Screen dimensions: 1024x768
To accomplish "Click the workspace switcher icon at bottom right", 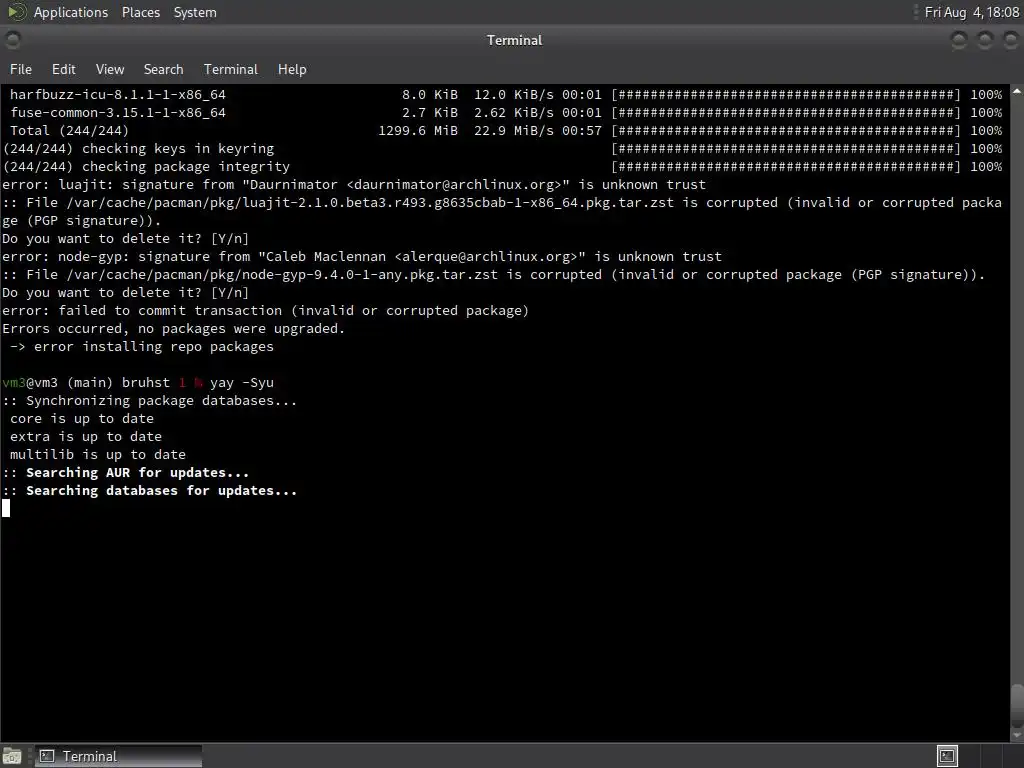I will (x=947, y=756).
